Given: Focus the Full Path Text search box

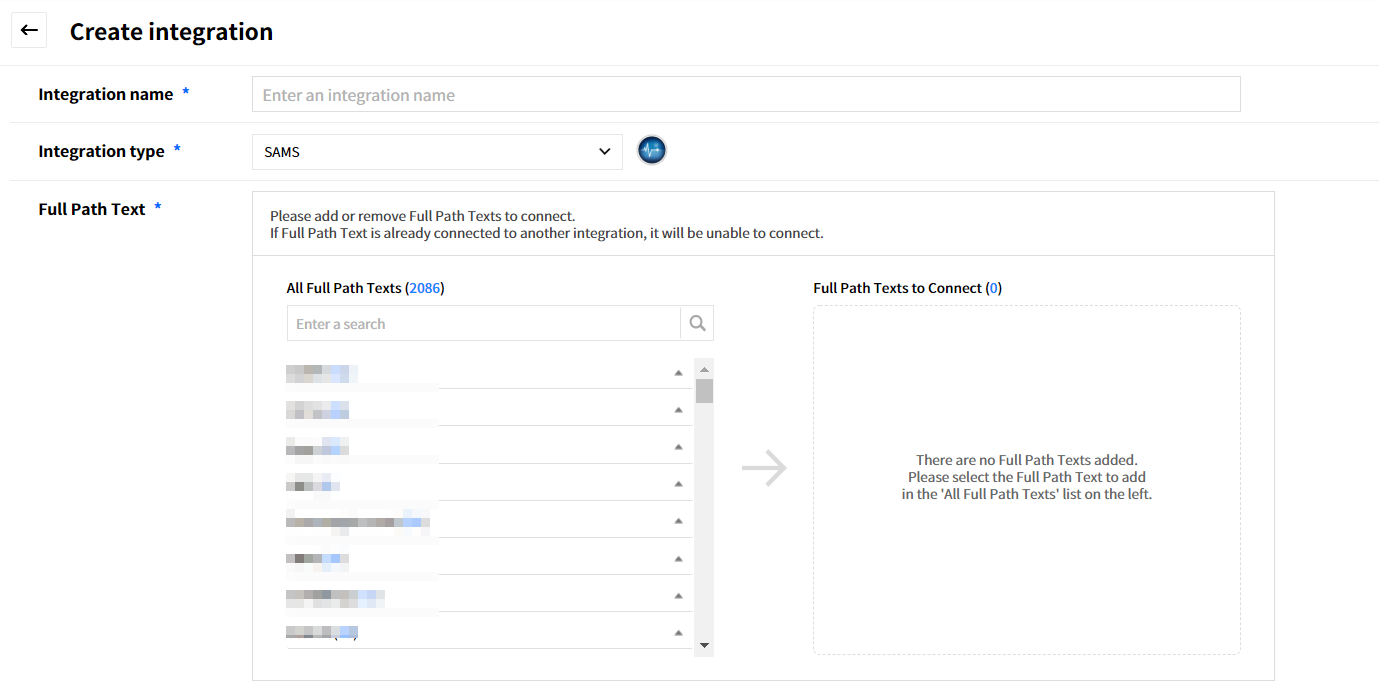Looking at the screenshot, I should [x=484, y=324].
